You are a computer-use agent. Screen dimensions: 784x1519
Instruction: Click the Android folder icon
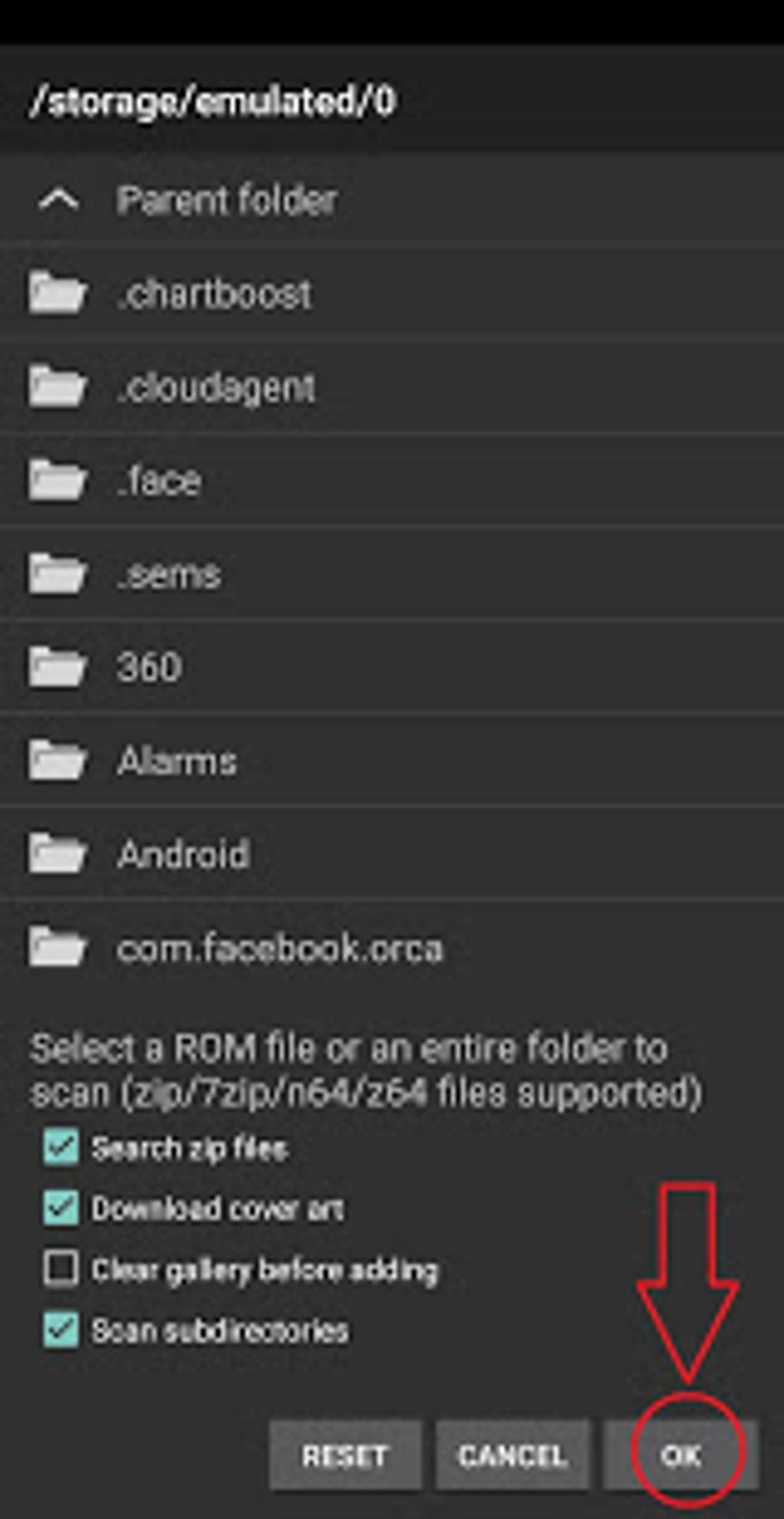tap(57, 853)
